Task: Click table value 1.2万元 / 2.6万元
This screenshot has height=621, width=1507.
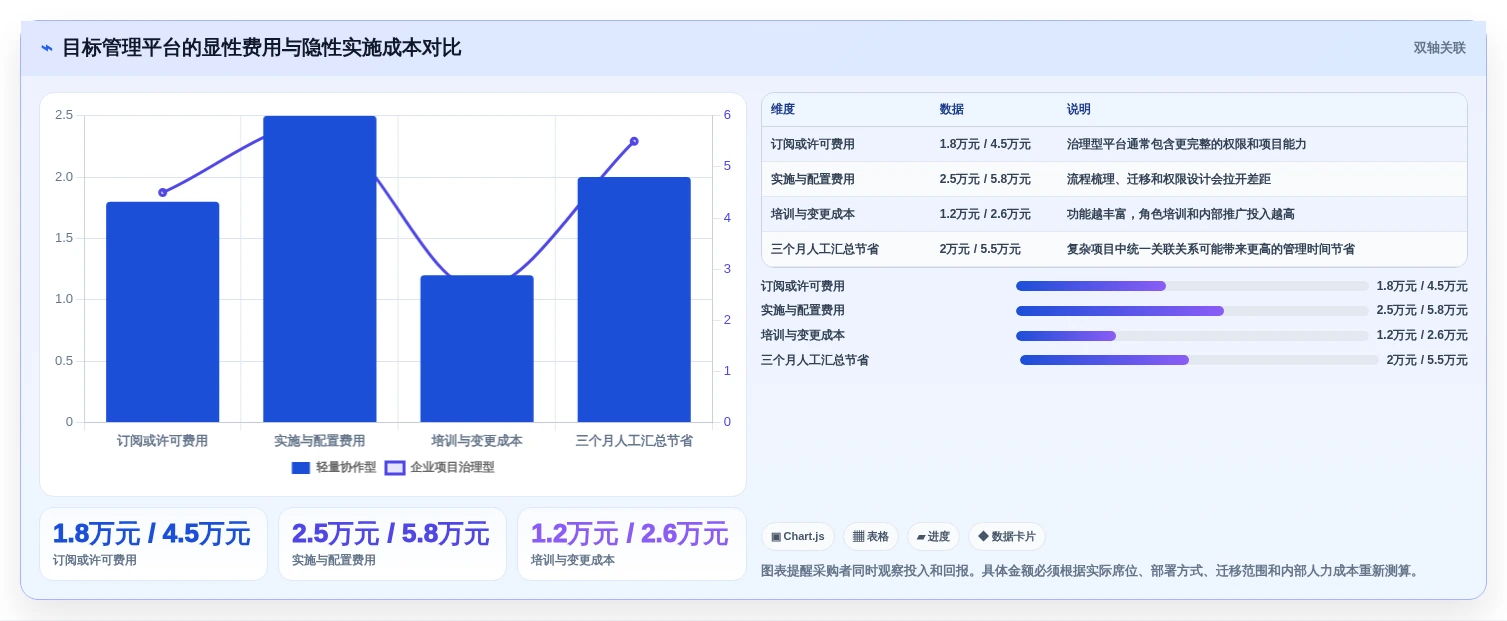Action: (985, 215)
